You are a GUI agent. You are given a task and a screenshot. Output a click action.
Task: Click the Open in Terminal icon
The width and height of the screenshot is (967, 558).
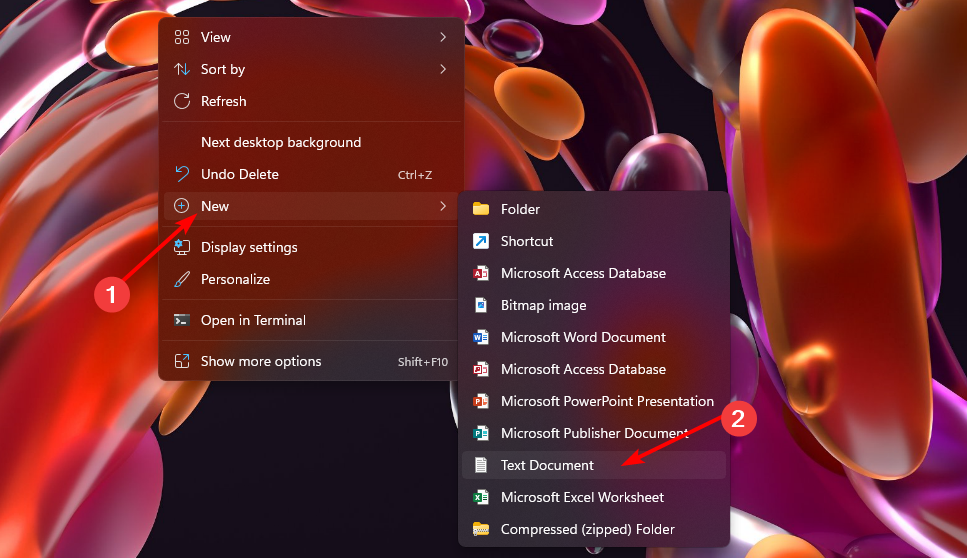point(182,320)
